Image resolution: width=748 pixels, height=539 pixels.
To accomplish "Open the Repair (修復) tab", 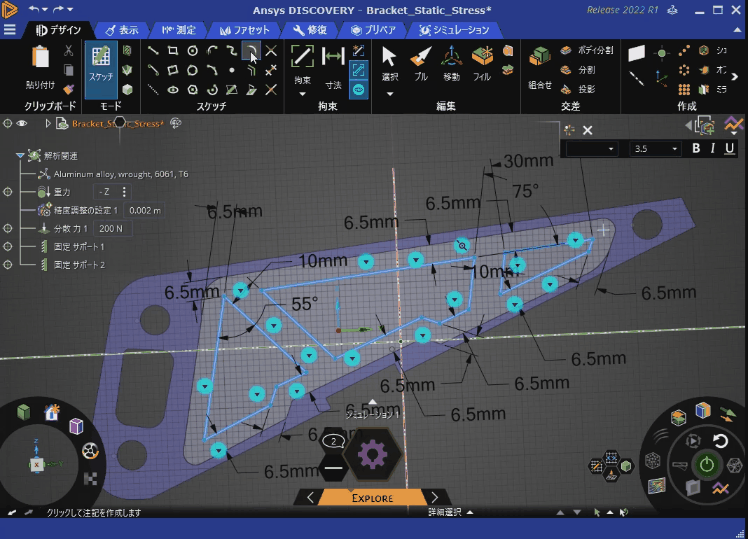I will click(x=310, y=30).
